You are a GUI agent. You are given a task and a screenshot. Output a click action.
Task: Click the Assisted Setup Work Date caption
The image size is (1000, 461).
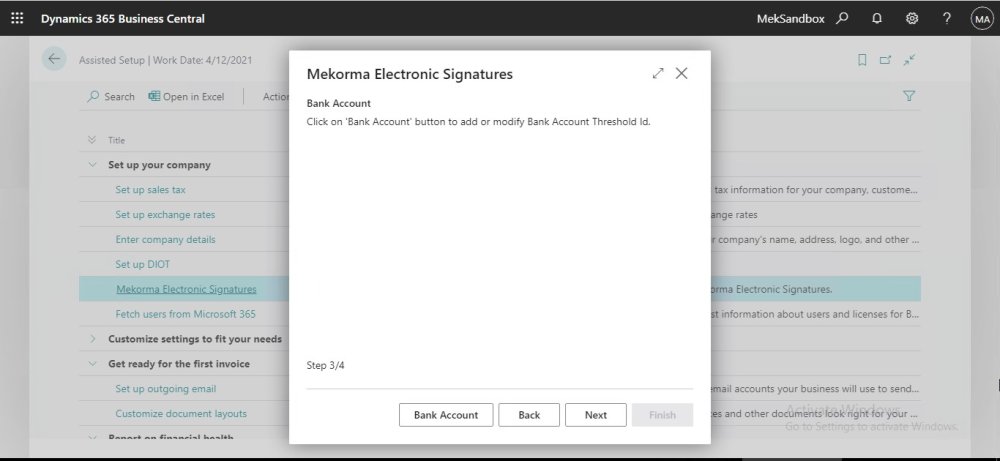(166, 60)
